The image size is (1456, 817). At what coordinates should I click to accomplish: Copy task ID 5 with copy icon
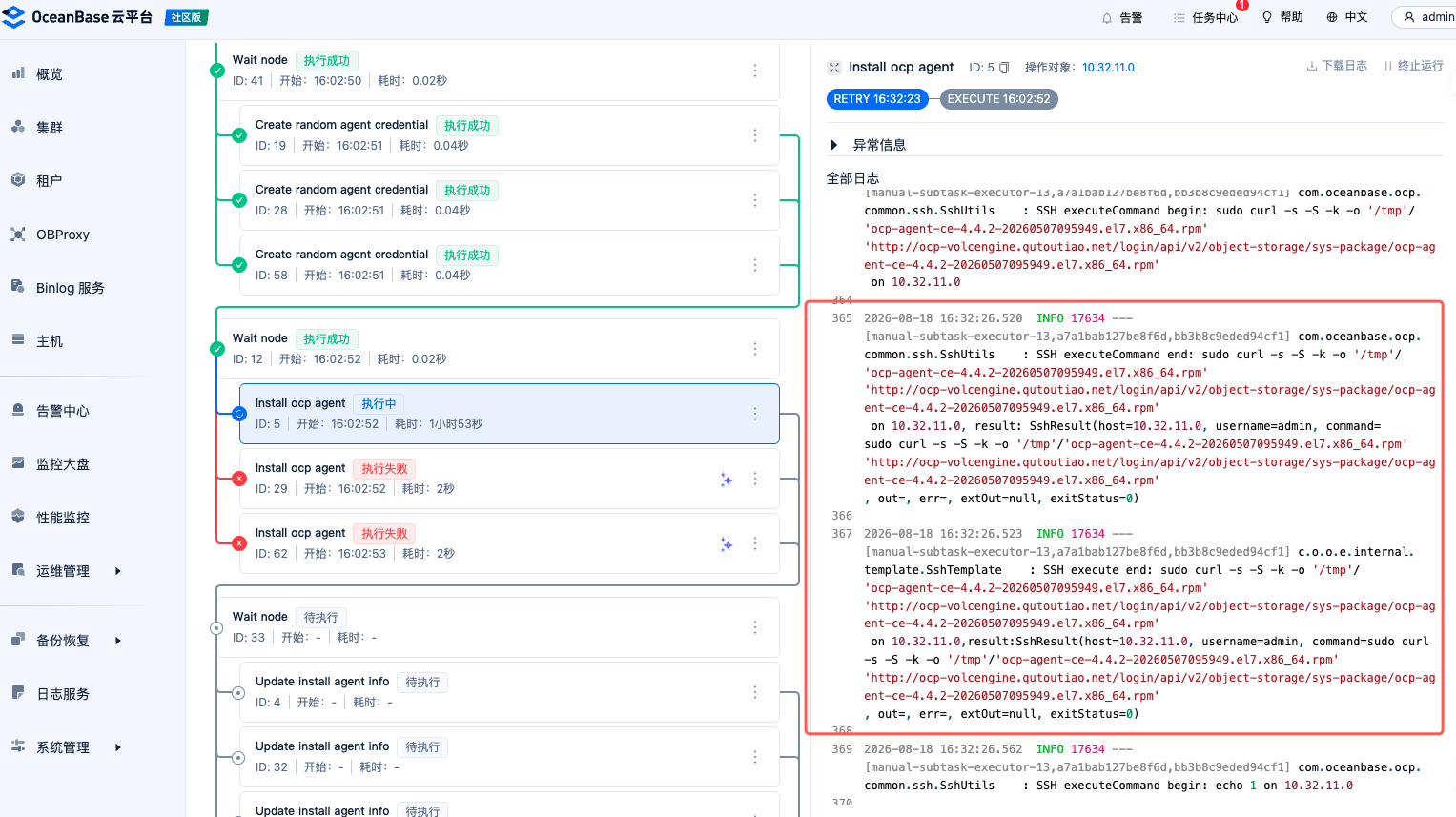click(1004, 68)
